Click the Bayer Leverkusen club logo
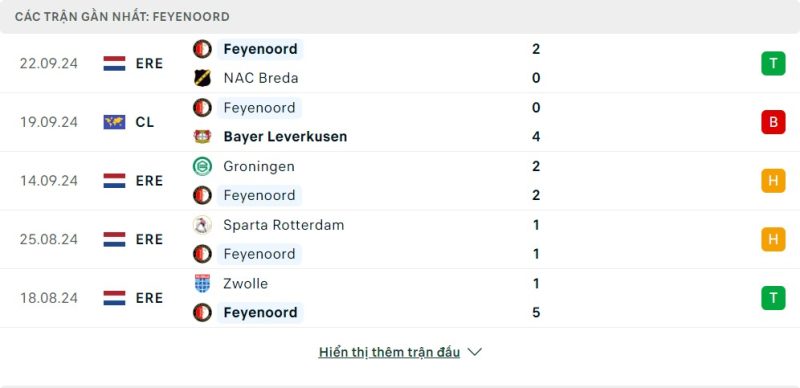 click(x=202, y=137)
